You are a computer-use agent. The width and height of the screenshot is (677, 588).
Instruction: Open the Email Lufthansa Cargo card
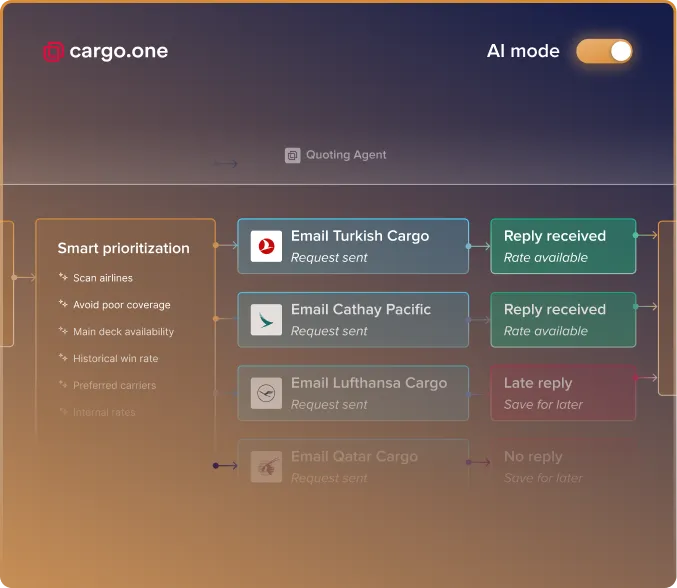click(353, 393)
